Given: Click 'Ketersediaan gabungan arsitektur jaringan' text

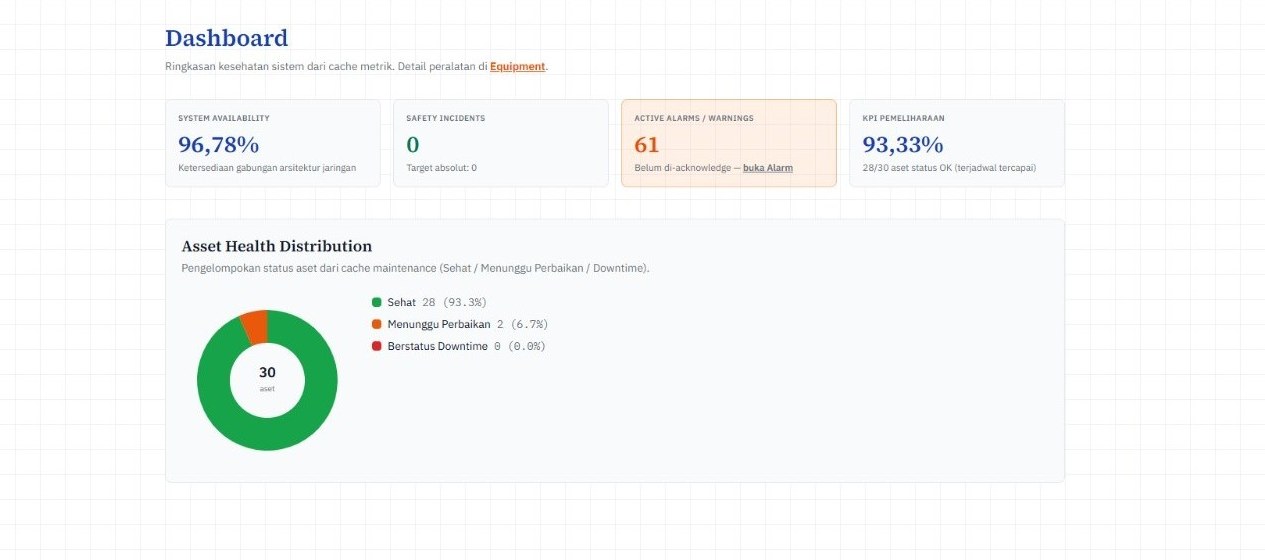Looking at the screenshot, I should [267, 168].
